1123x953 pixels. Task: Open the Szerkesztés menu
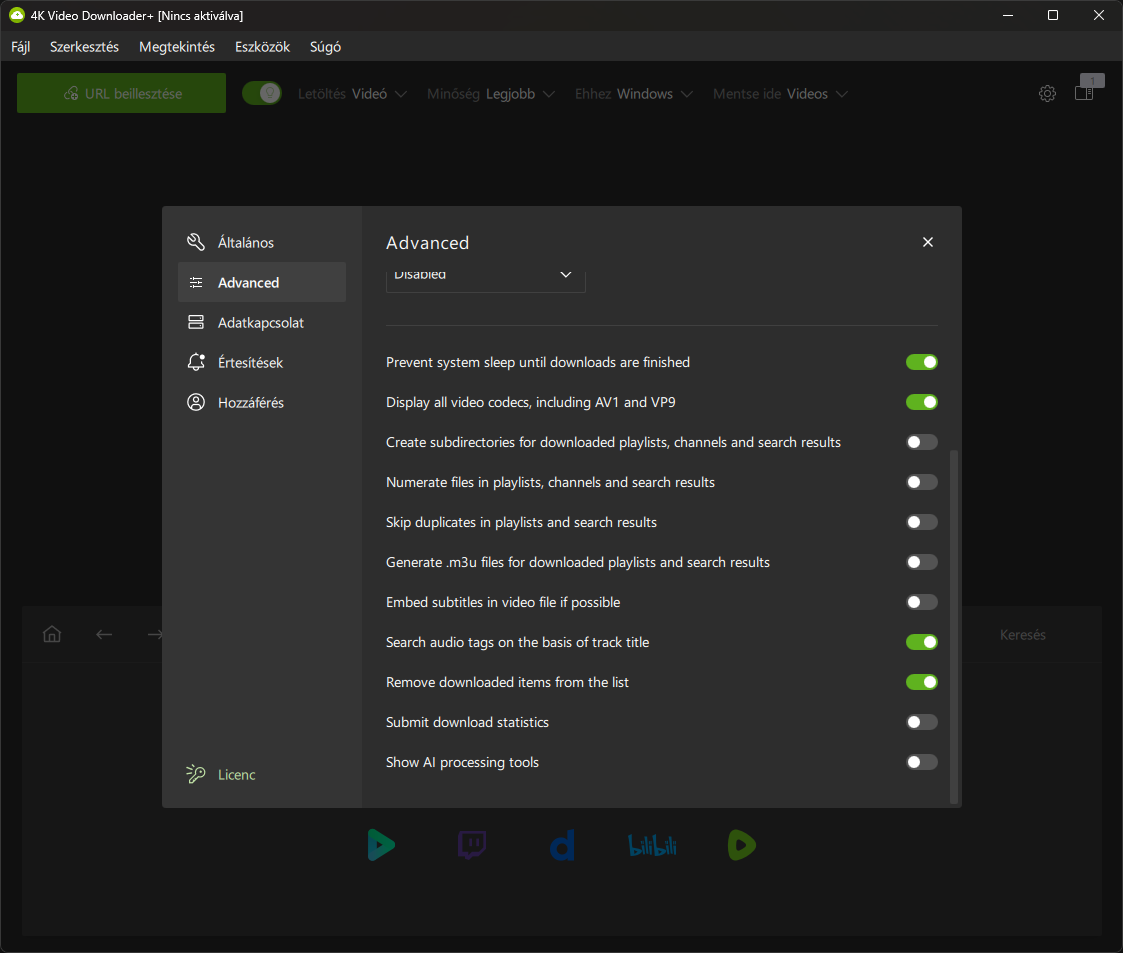[x=85, y=47]
